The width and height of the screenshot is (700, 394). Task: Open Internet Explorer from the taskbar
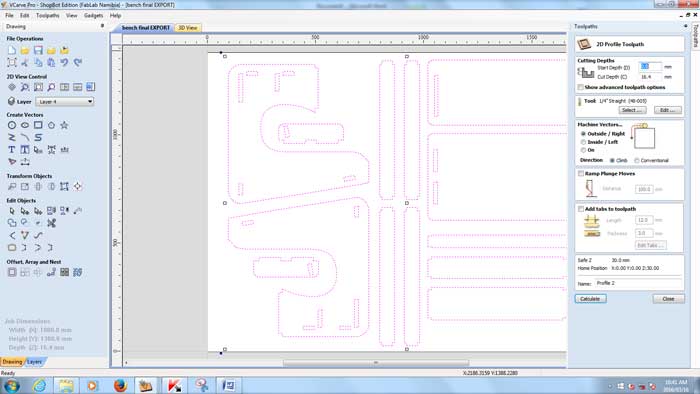(39, 385)
